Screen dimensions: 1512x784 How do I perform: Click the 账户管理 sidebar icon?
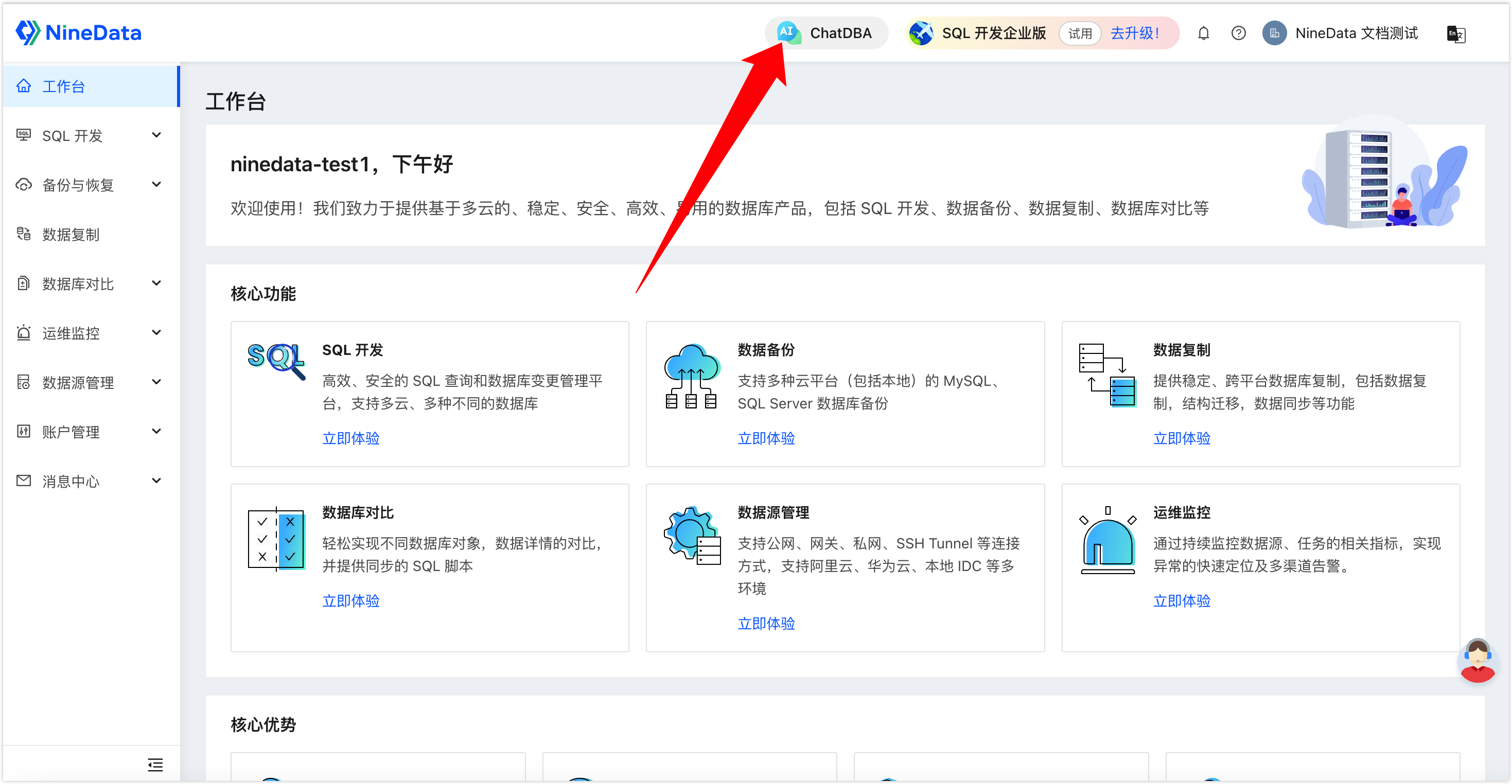coord(24,432)
